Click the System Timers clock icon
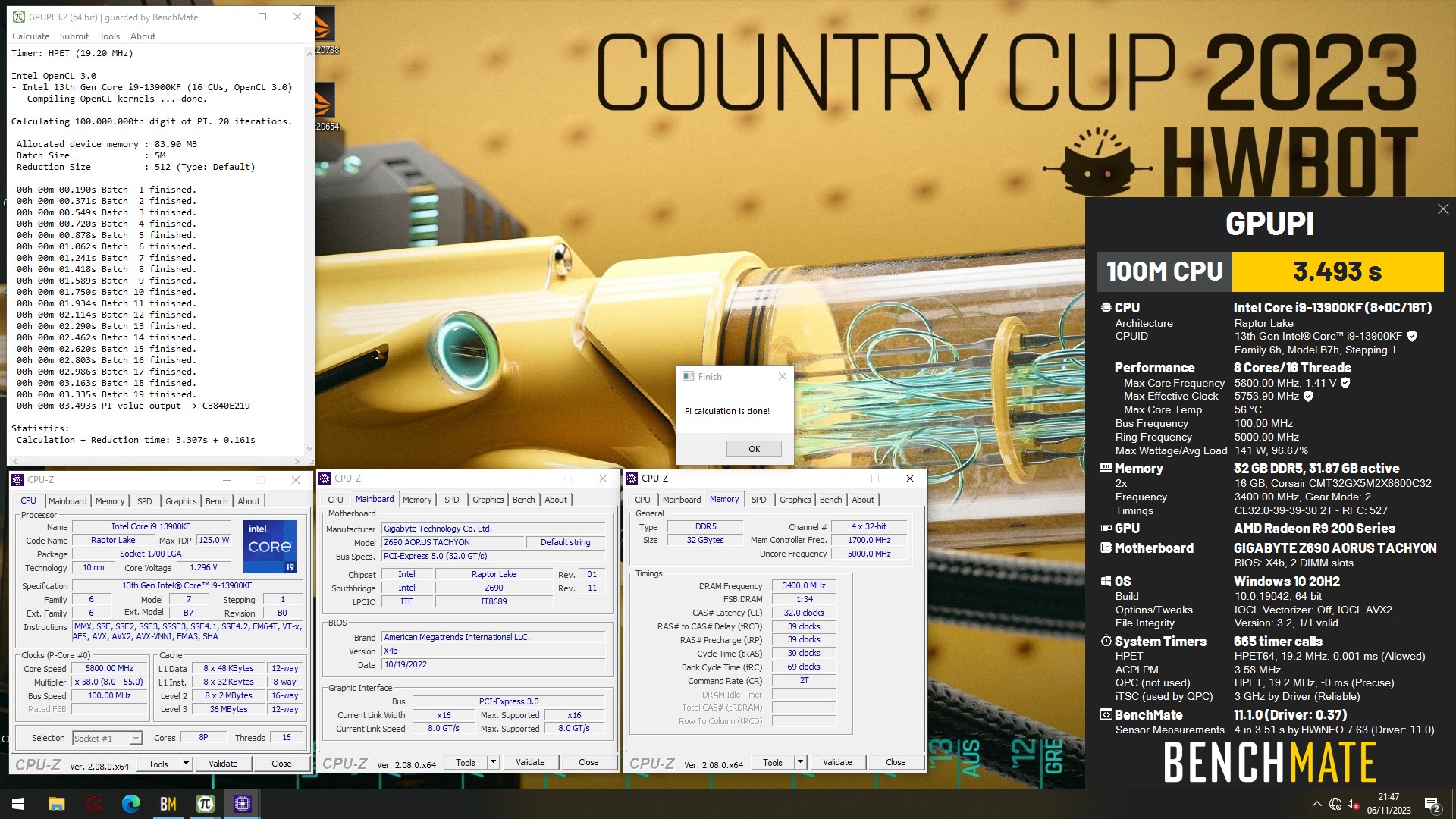The width and height of the screenshot is (1456, 819). (1106, 642)
